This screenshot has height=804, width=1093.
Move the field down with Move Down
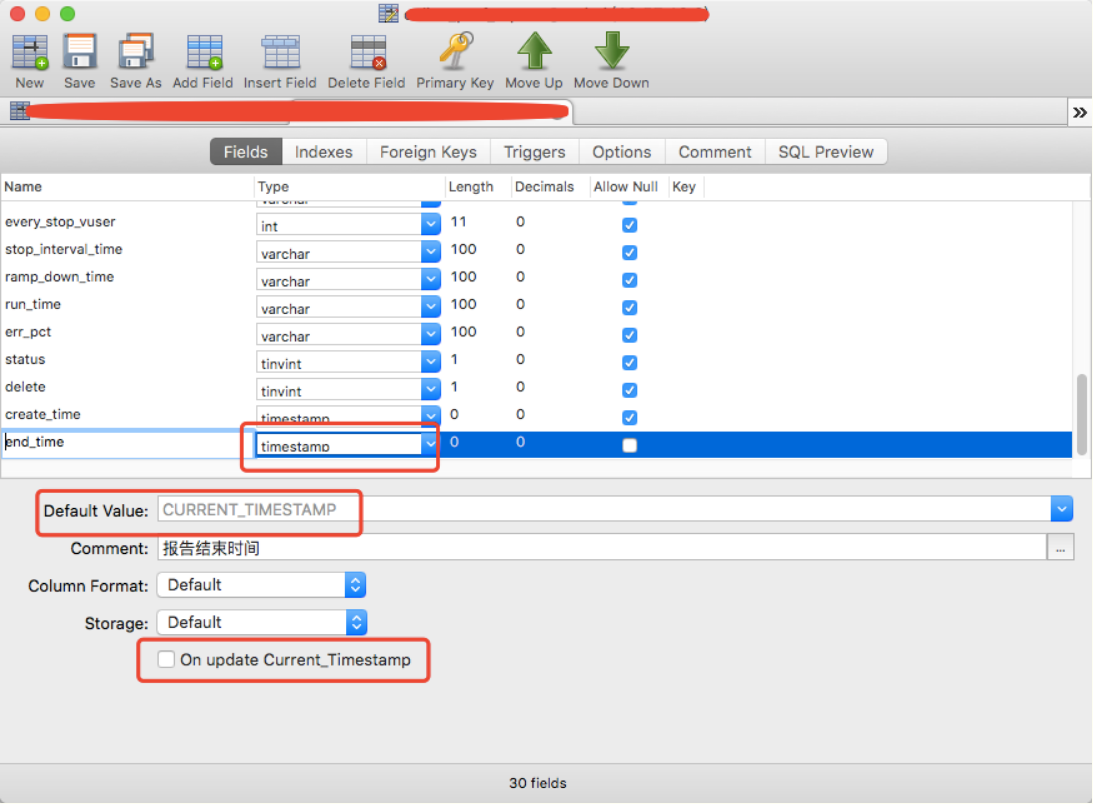pyautogui.click(x=611, y=52)
